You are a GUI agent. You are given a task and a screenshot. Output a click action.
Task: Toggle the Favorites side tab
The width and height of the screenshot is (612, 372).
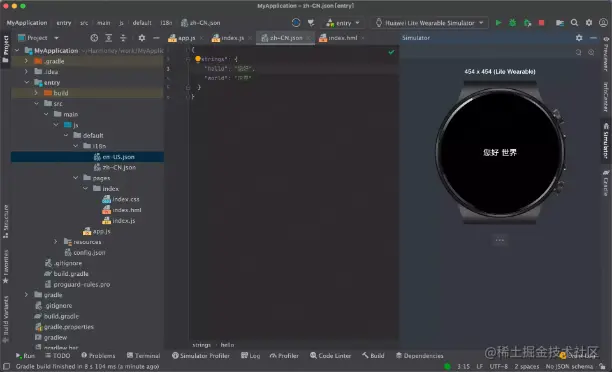[x=5, y=267]
